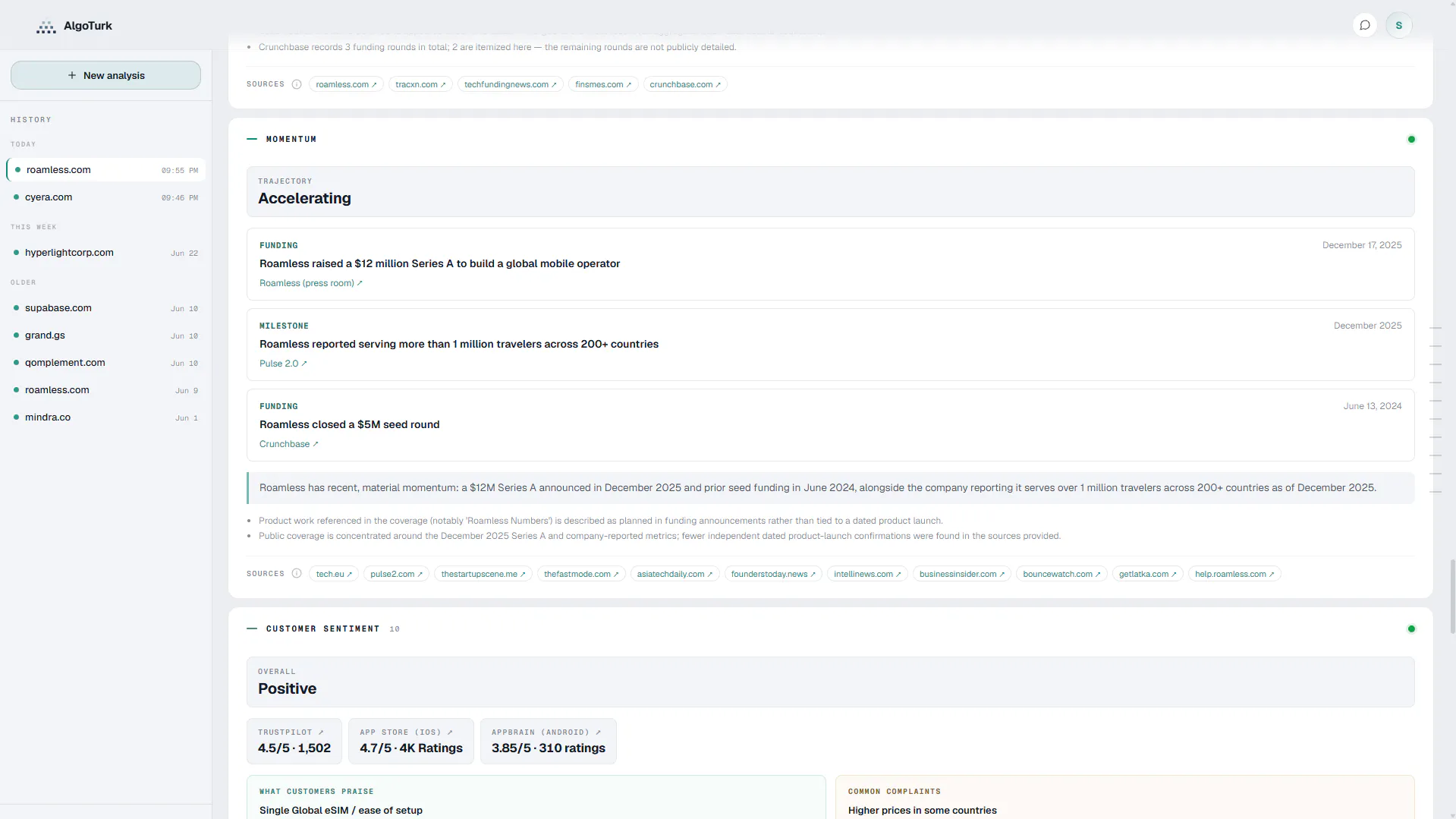Open roamless.com analysis from today
1456x819 pixels.
(x=105, y=170)
